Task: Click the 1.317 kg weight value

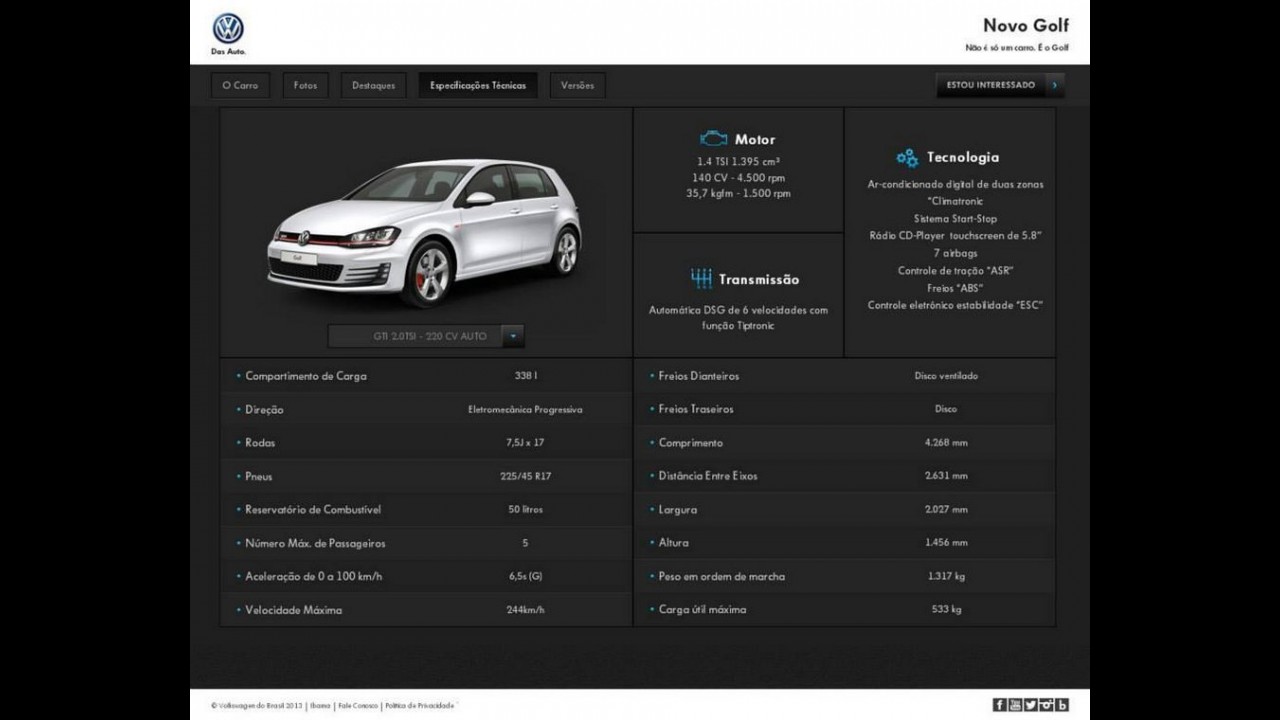Action: (946, 577)
